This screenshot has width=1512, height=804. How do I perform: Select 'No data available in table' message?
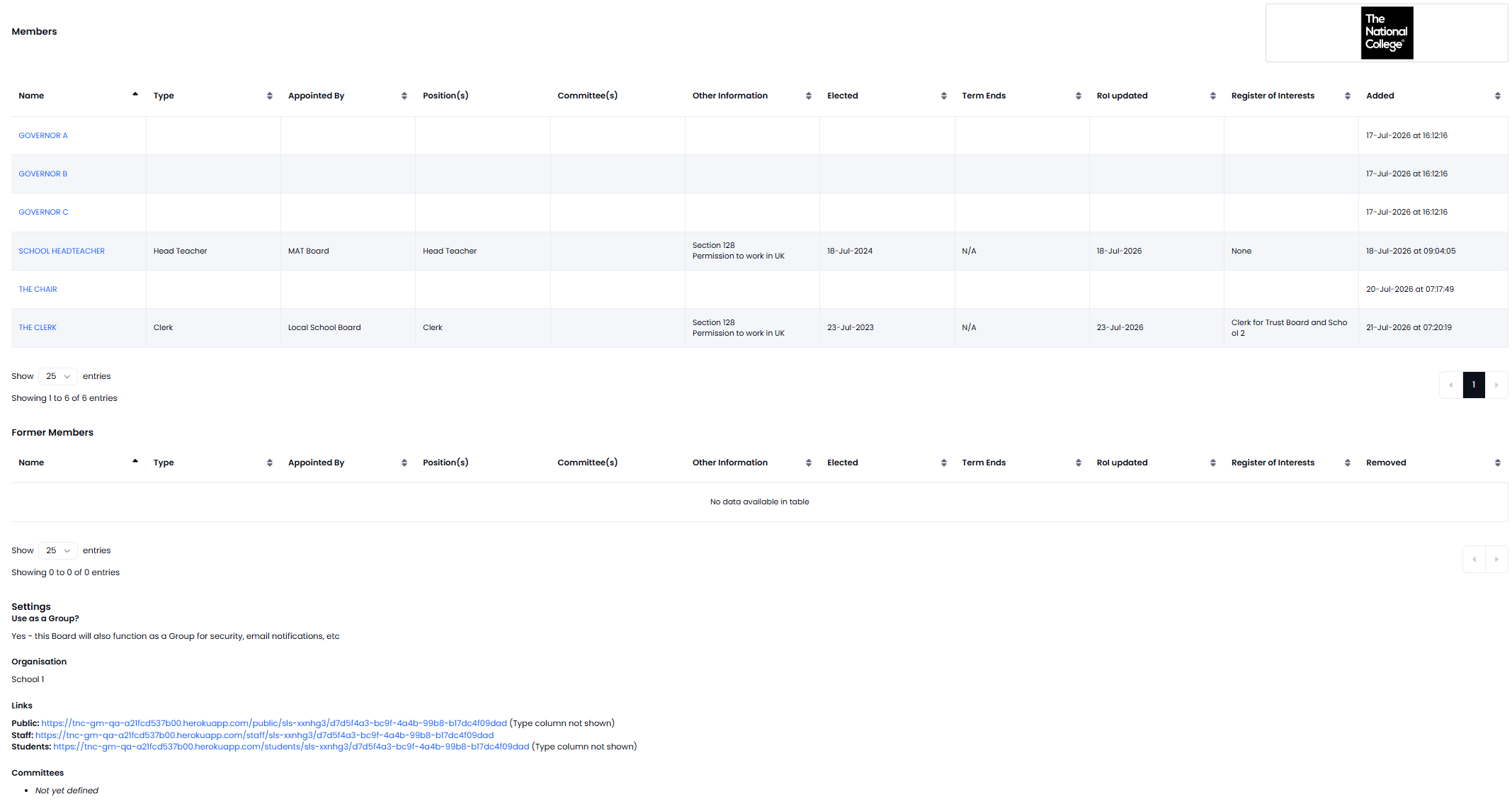[x=759, y=502]
